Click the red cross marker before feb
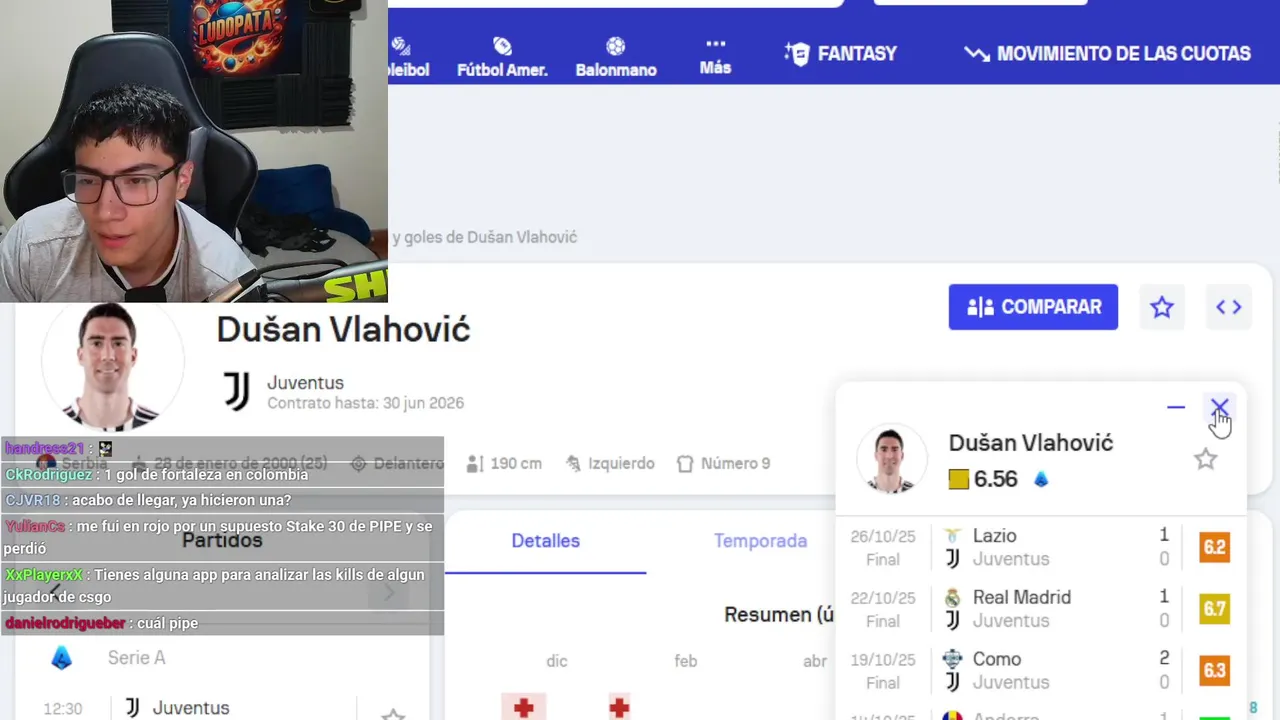This screenshot has height=720, width=1280. point(619,707)
